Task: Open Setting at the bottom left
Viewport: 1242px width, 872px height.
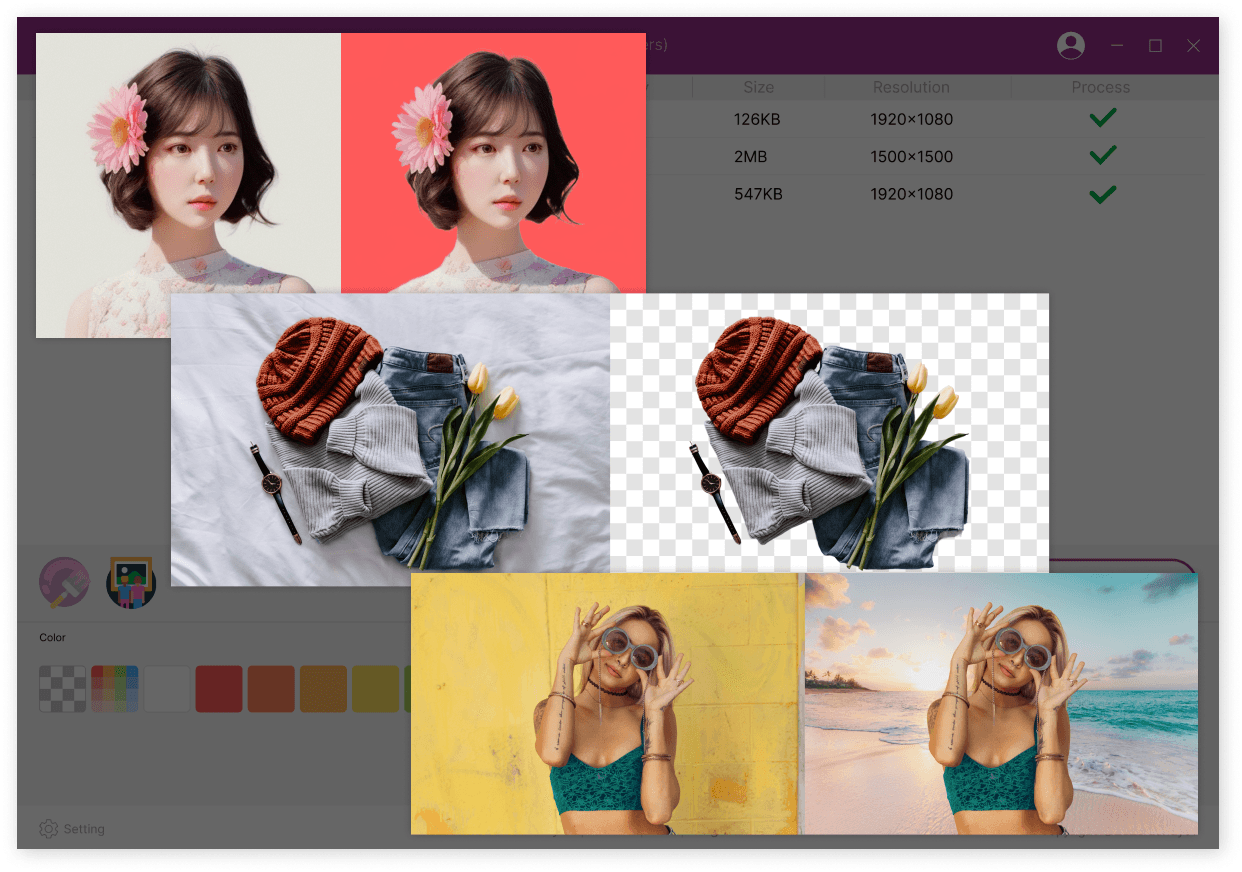Action: (x=72, y=829)
